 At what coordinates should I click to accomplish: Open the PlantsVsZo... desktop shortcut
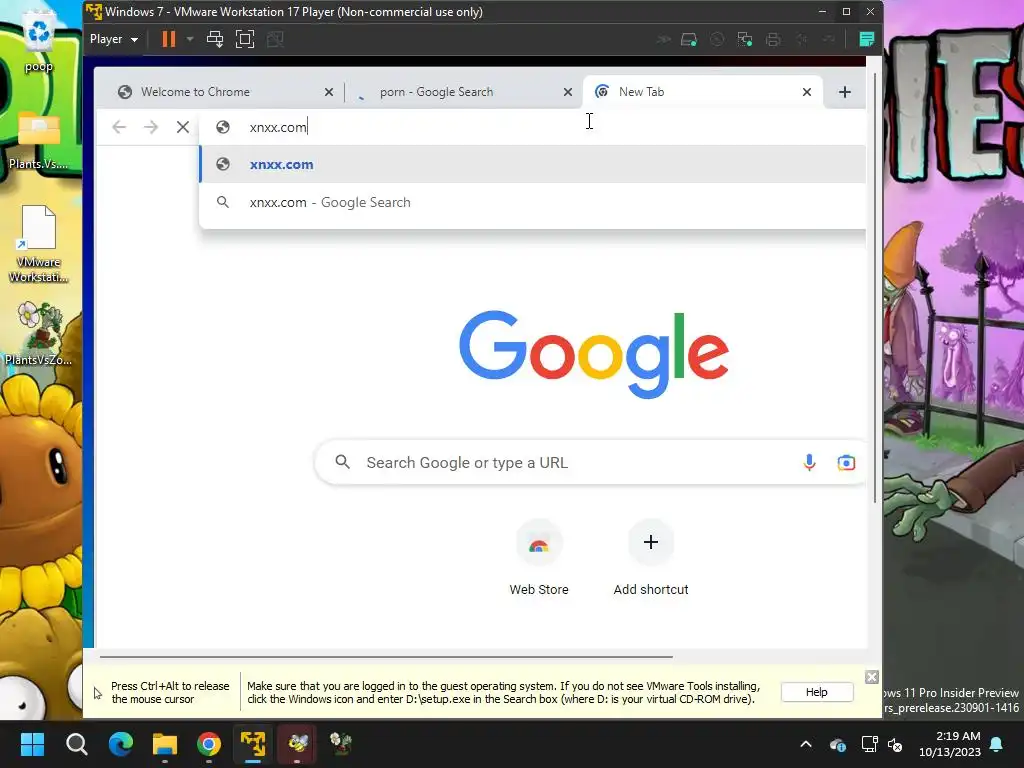(39, 333)
